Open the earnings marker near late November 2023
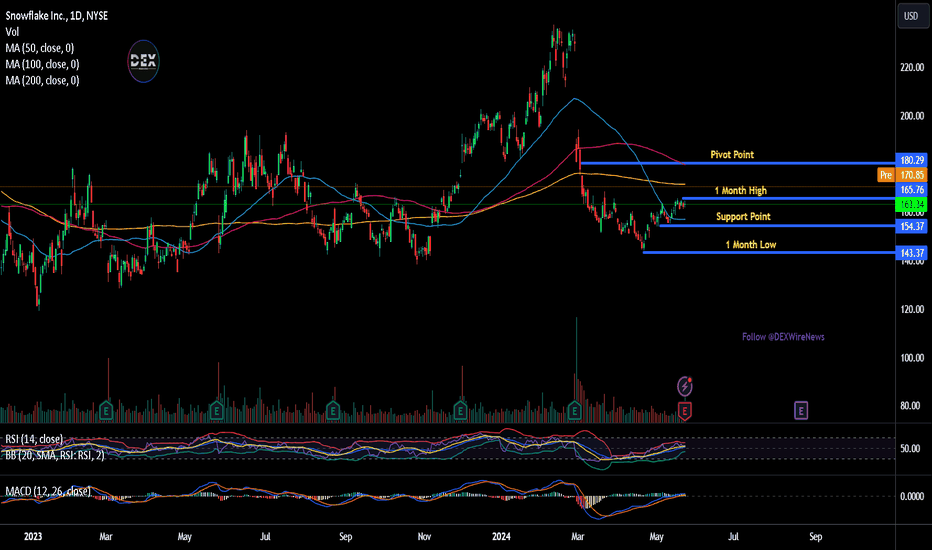 (x=460, y=410)
